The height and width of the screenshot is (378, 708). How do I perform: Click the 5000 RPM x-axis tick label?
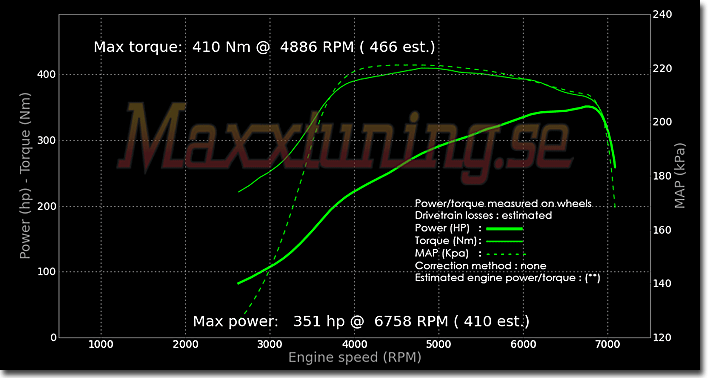438,345
